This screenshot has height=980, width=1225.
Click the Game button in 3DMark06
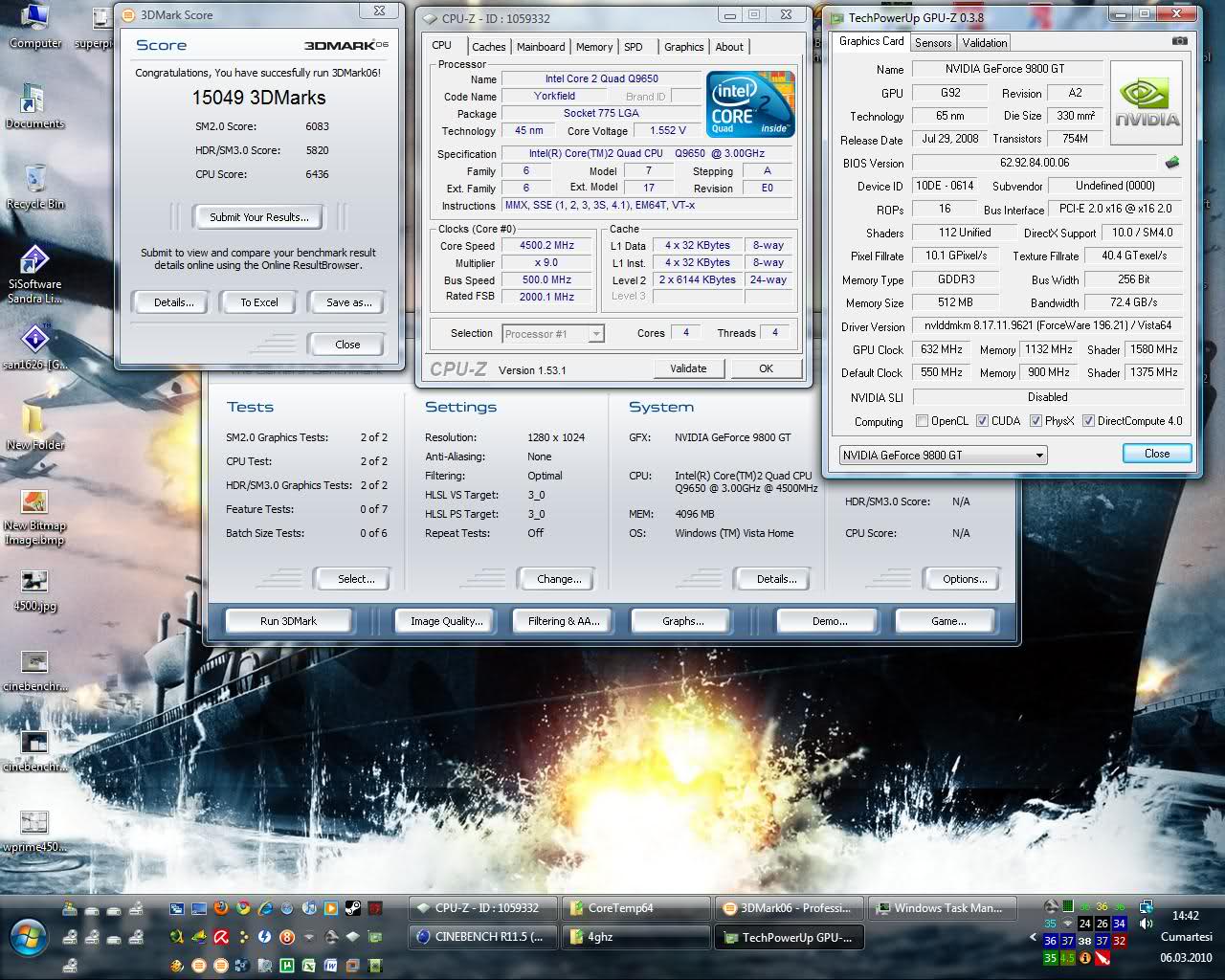[948, 621]
